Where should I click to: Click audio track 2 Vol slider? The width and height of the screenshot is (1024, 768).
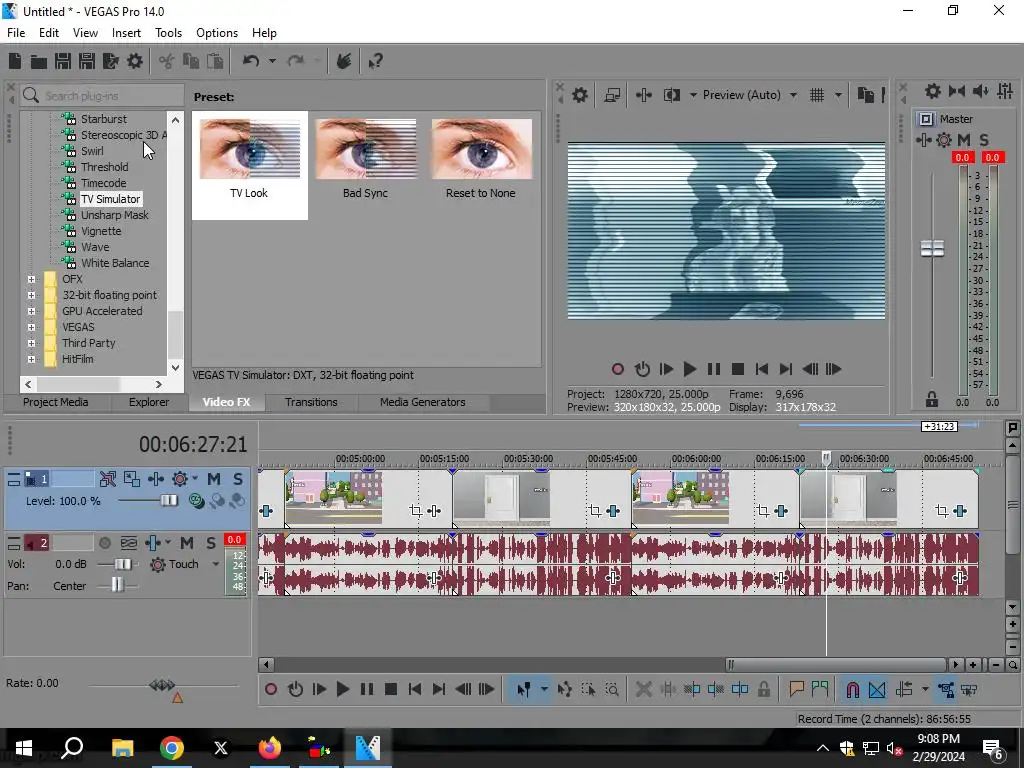122,564
